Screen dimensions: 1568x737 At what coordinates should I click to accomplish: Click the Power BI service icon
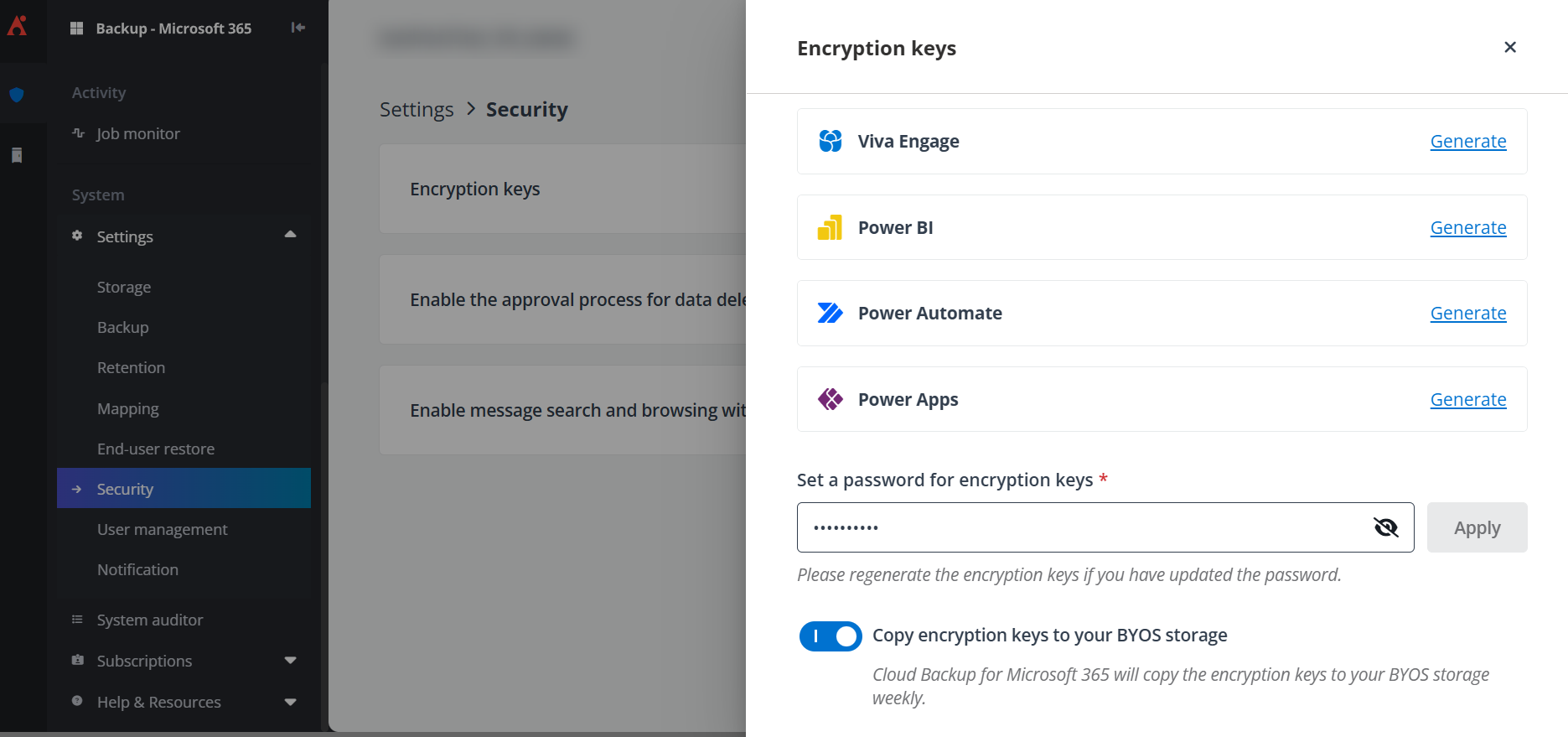830,227
